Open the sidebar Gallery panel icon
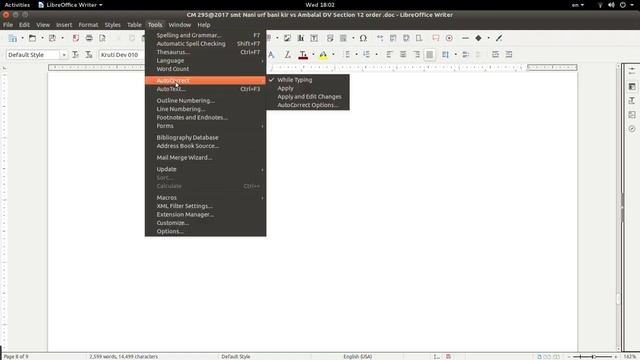Viewport: 640px width, 360px height. tap(632, 115)
